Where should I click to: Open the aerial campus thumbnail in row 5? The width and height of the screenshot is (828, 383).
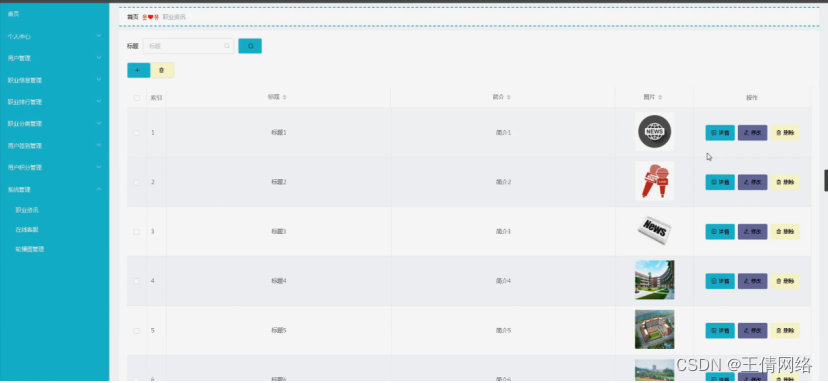point(654,329)
